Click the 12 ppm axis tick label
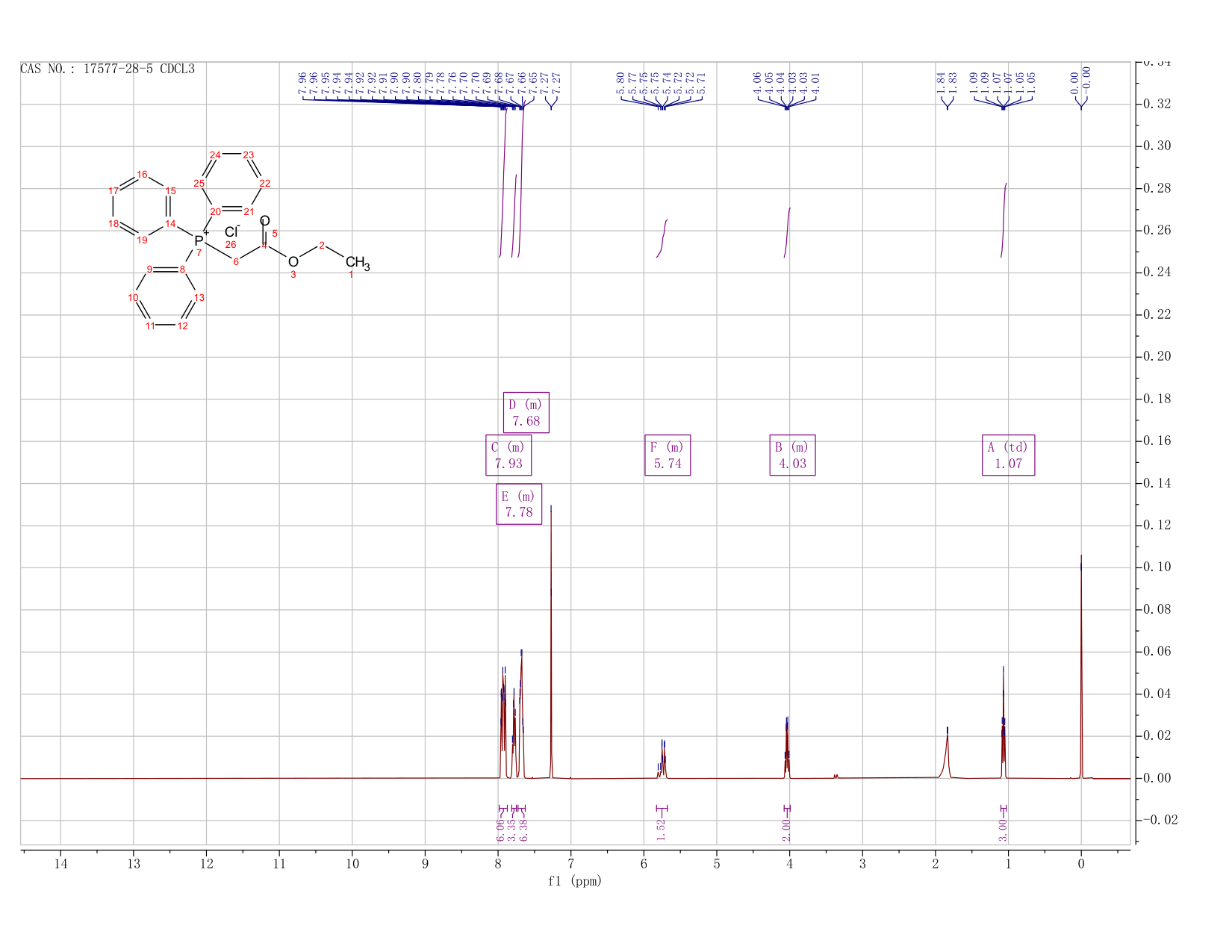The image size is (1232, 952). (x=206, y=864)
